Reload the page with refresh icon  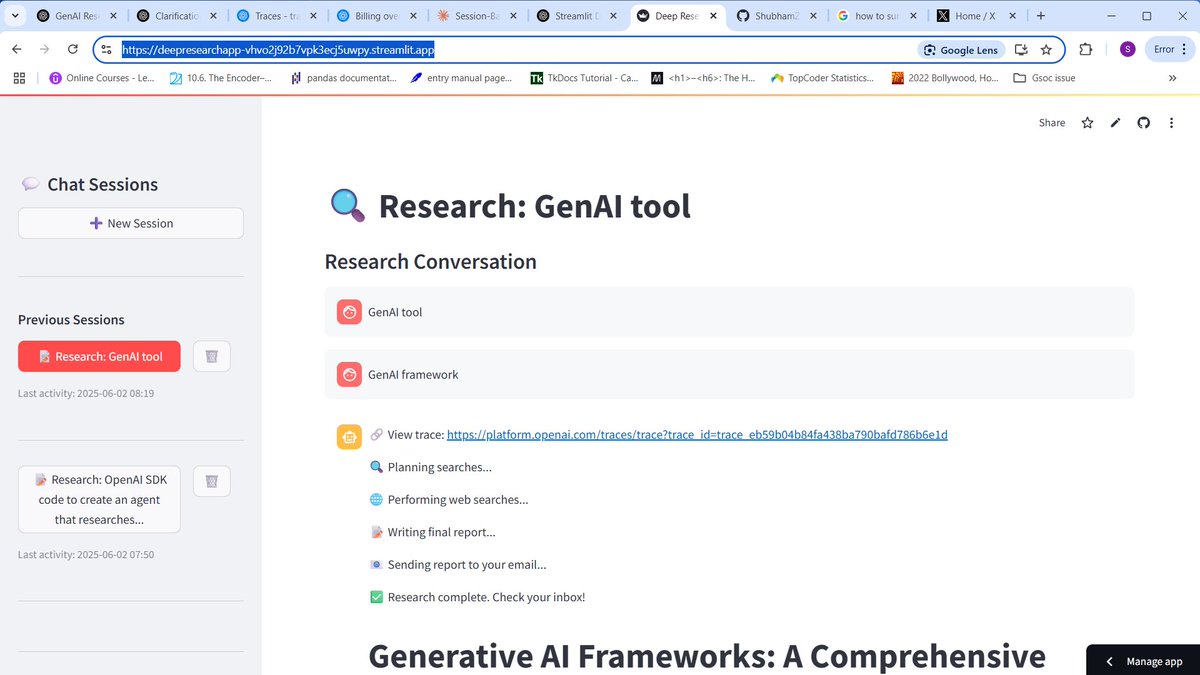point(73,49)
